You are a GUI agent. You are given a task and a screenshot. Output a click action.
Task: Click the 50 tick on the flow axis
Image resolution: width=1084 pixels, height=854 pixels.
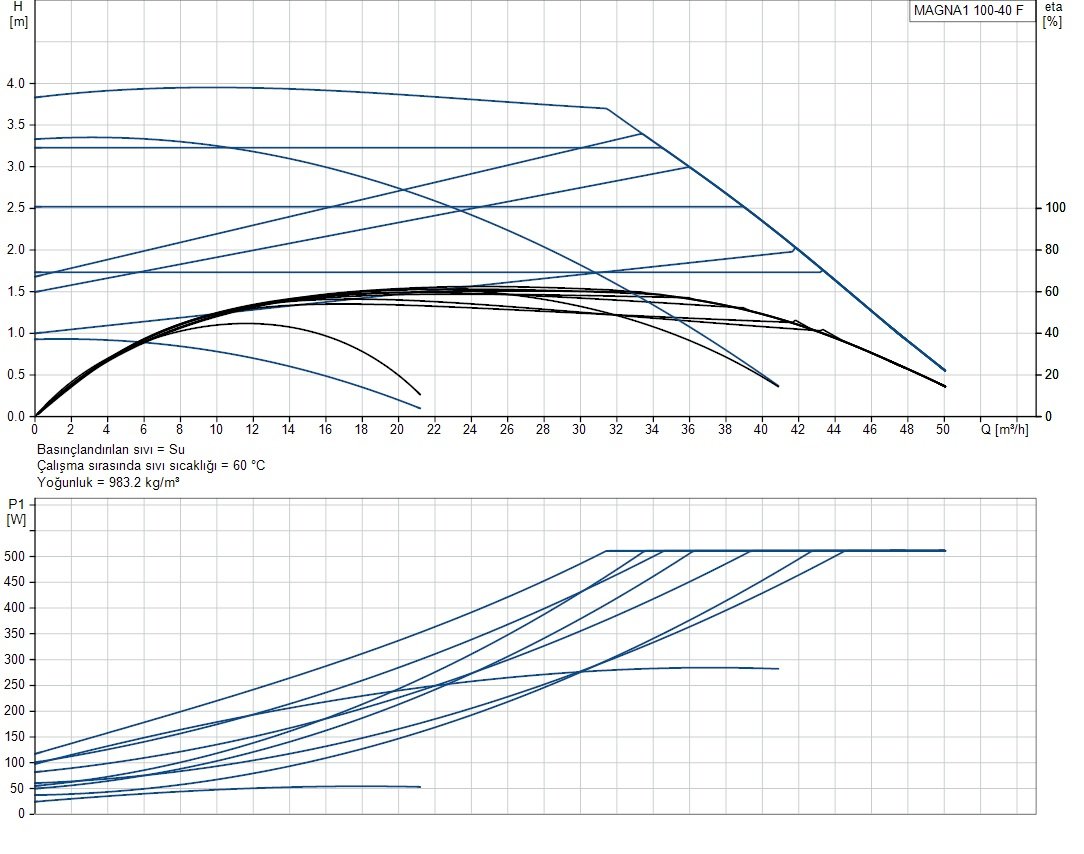943,429
